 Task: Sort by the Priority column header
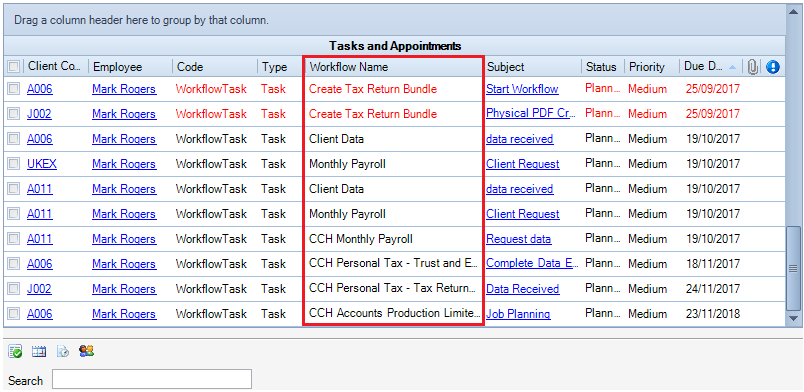[x=652, y=67]
